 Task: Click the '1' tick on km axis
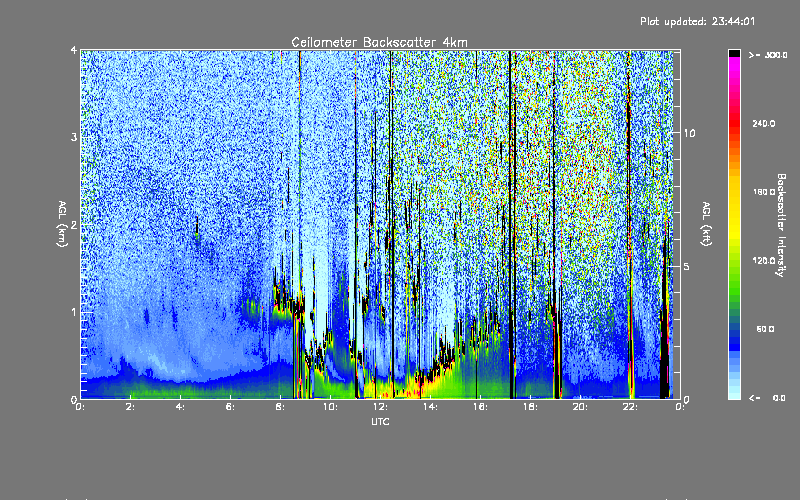coord(74,312)
